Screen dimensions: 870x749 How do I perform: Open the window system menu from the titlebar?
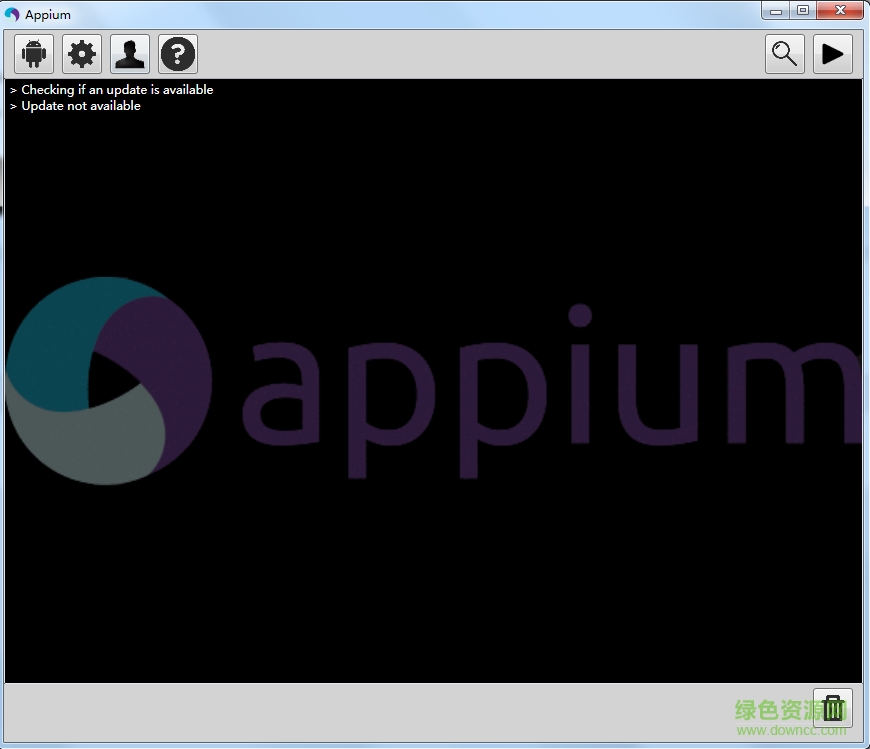(x=12, y=14)
